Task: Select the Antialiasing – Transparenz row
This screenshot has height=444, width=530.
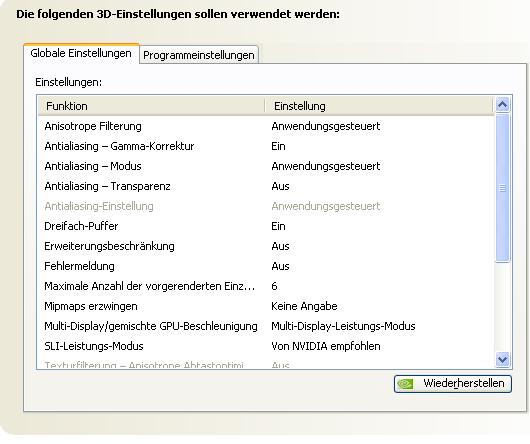Action: pyautogui.click(x=266, y=186)
